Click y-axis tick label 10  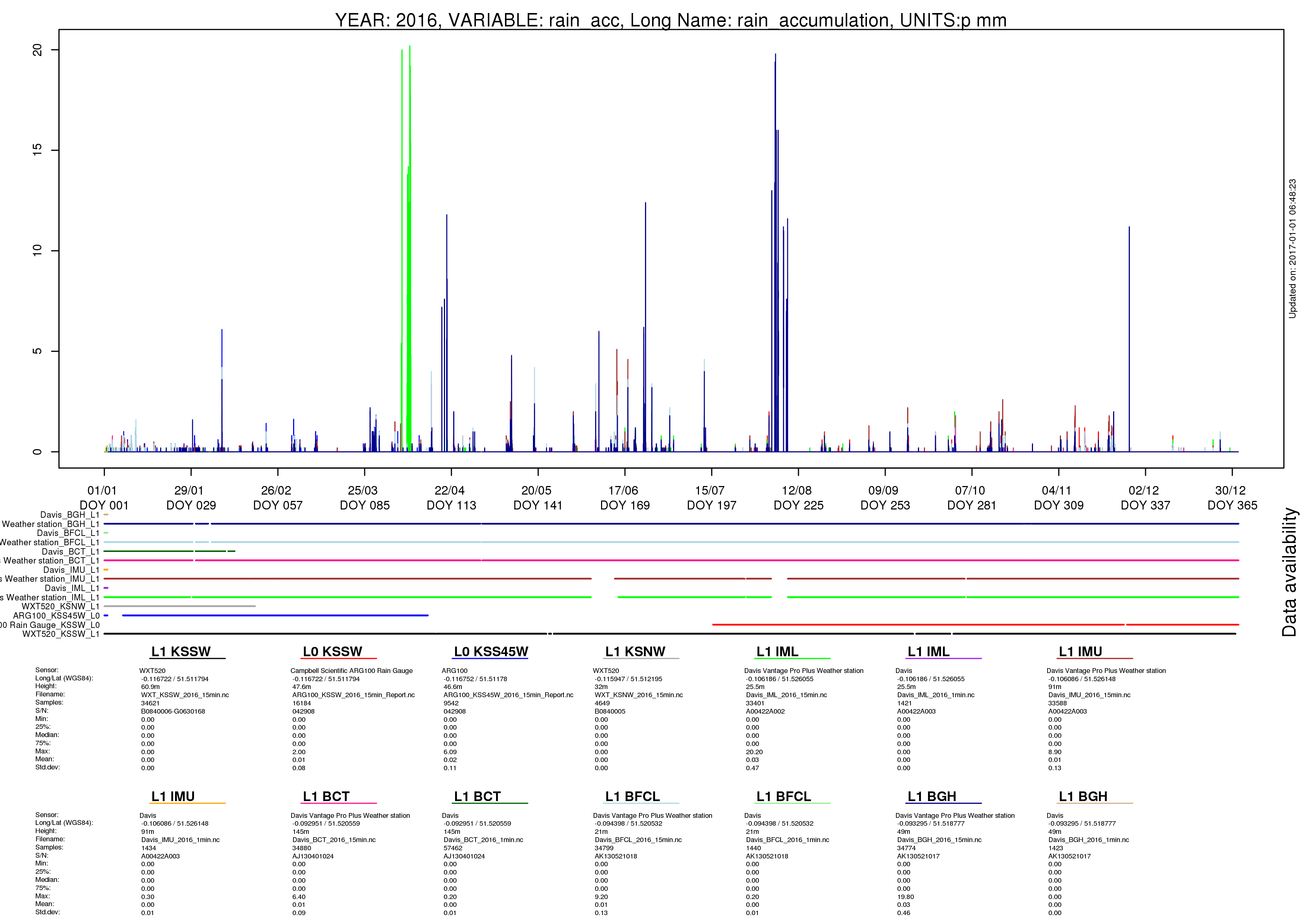coord(38,250)
